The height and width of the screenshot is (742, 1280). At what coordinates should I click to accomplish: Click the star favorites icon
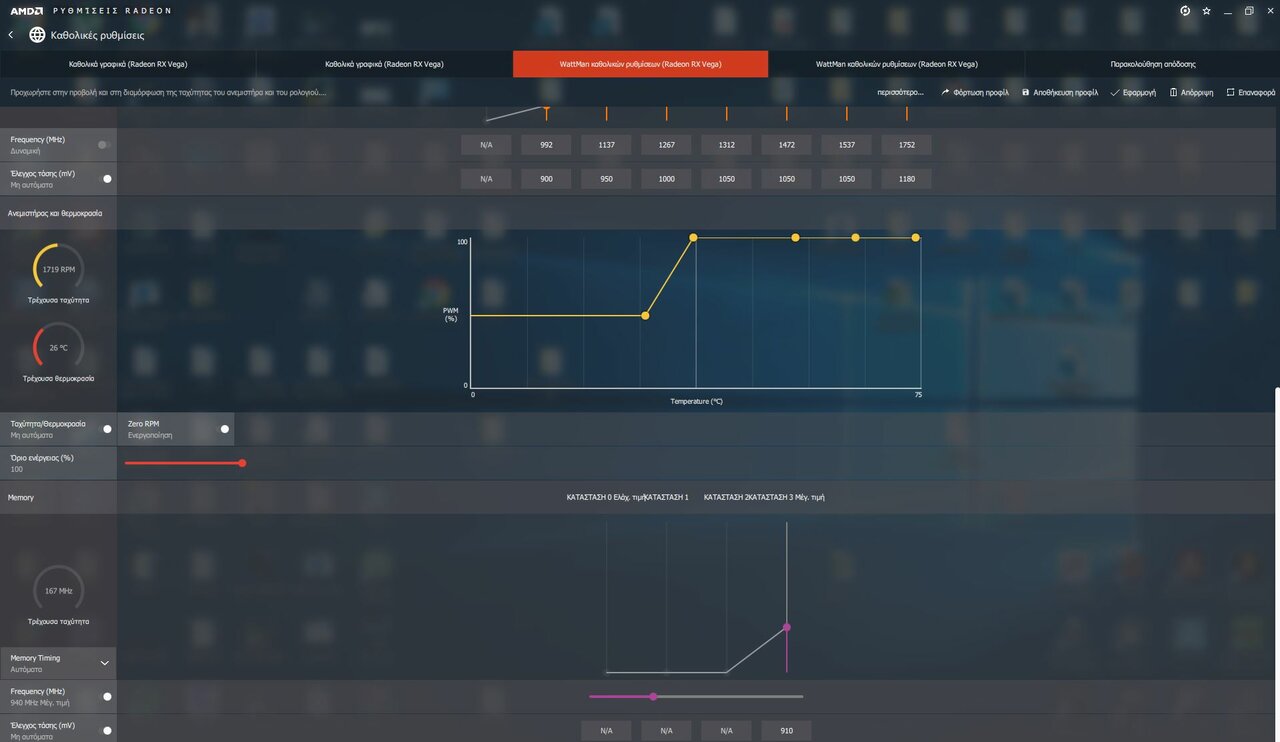(1207, 11)
